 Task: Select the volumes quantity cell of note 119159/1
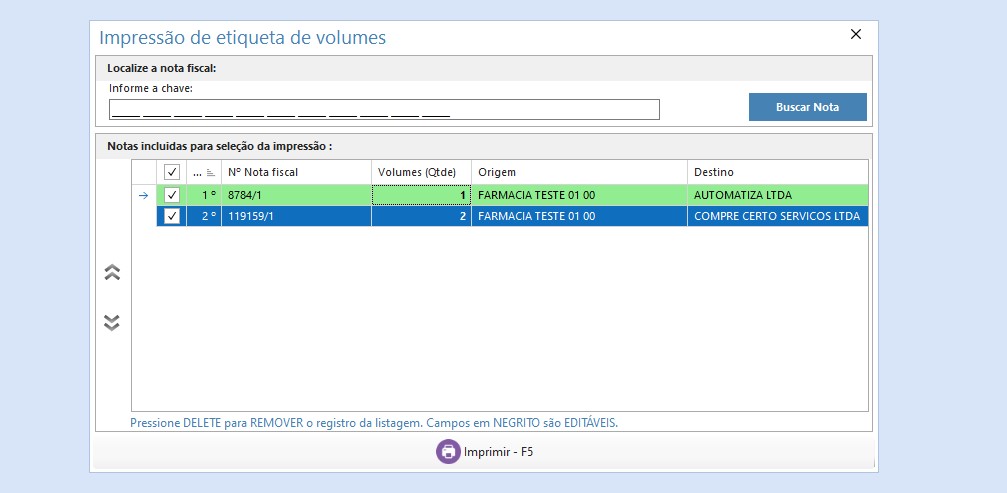(x=421, y=216)
